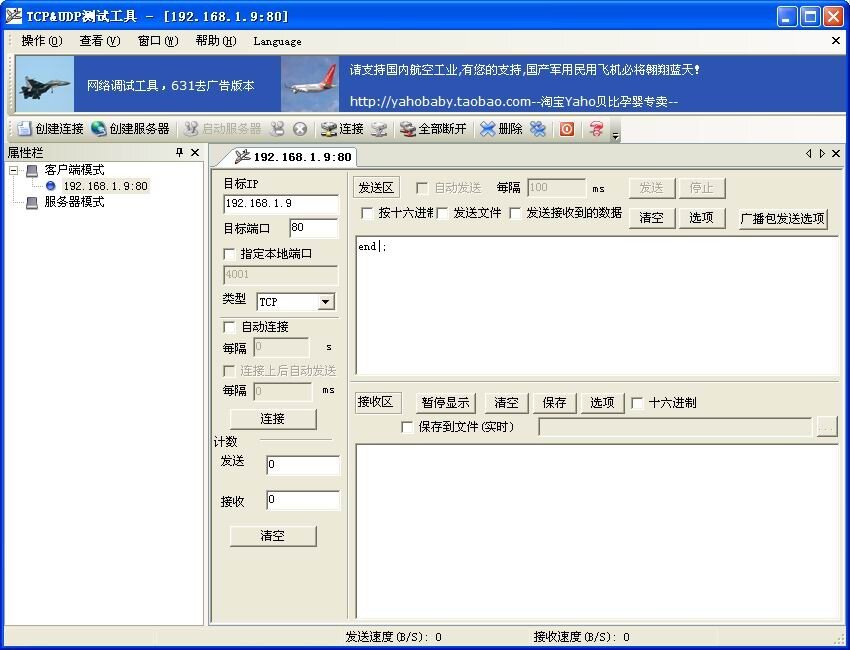The width and height of the screenshot is (850, 650).
Task: Toggle the 按十六进制 checkbox
Action: 368,213
